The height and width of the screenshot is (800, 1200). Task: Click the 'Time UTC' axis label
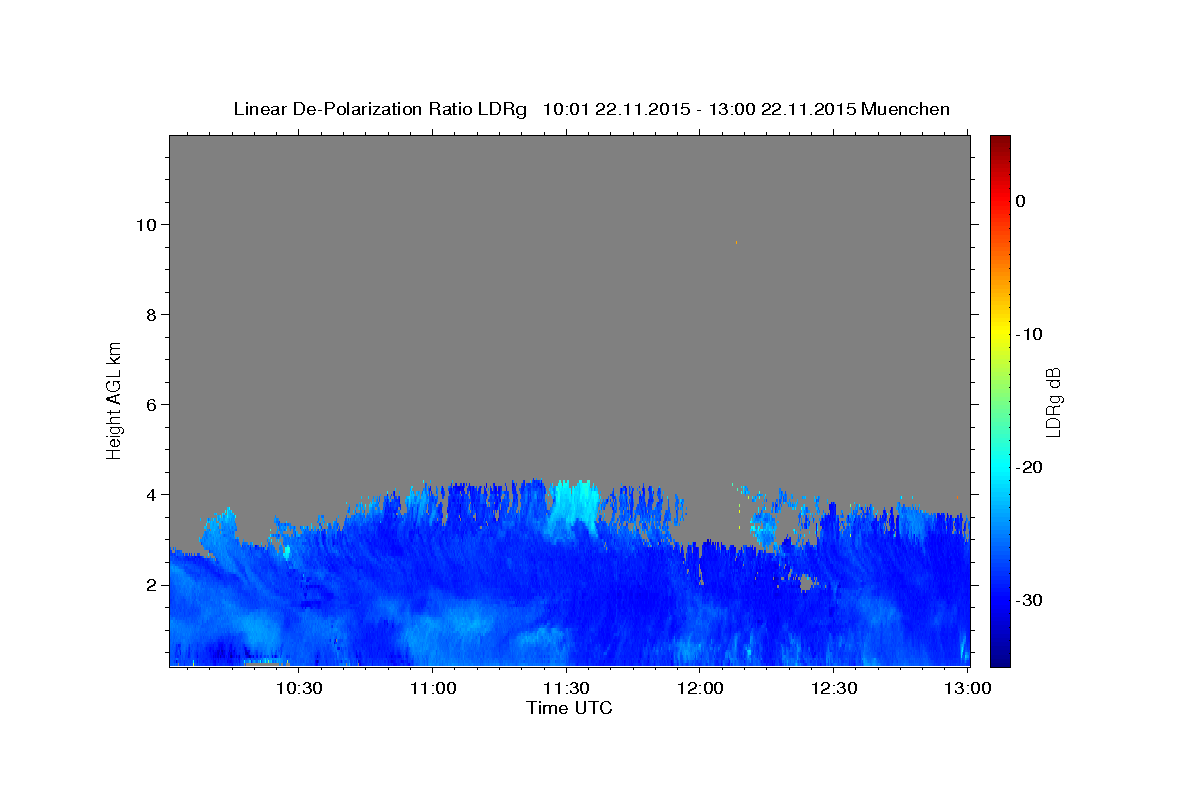569,708
